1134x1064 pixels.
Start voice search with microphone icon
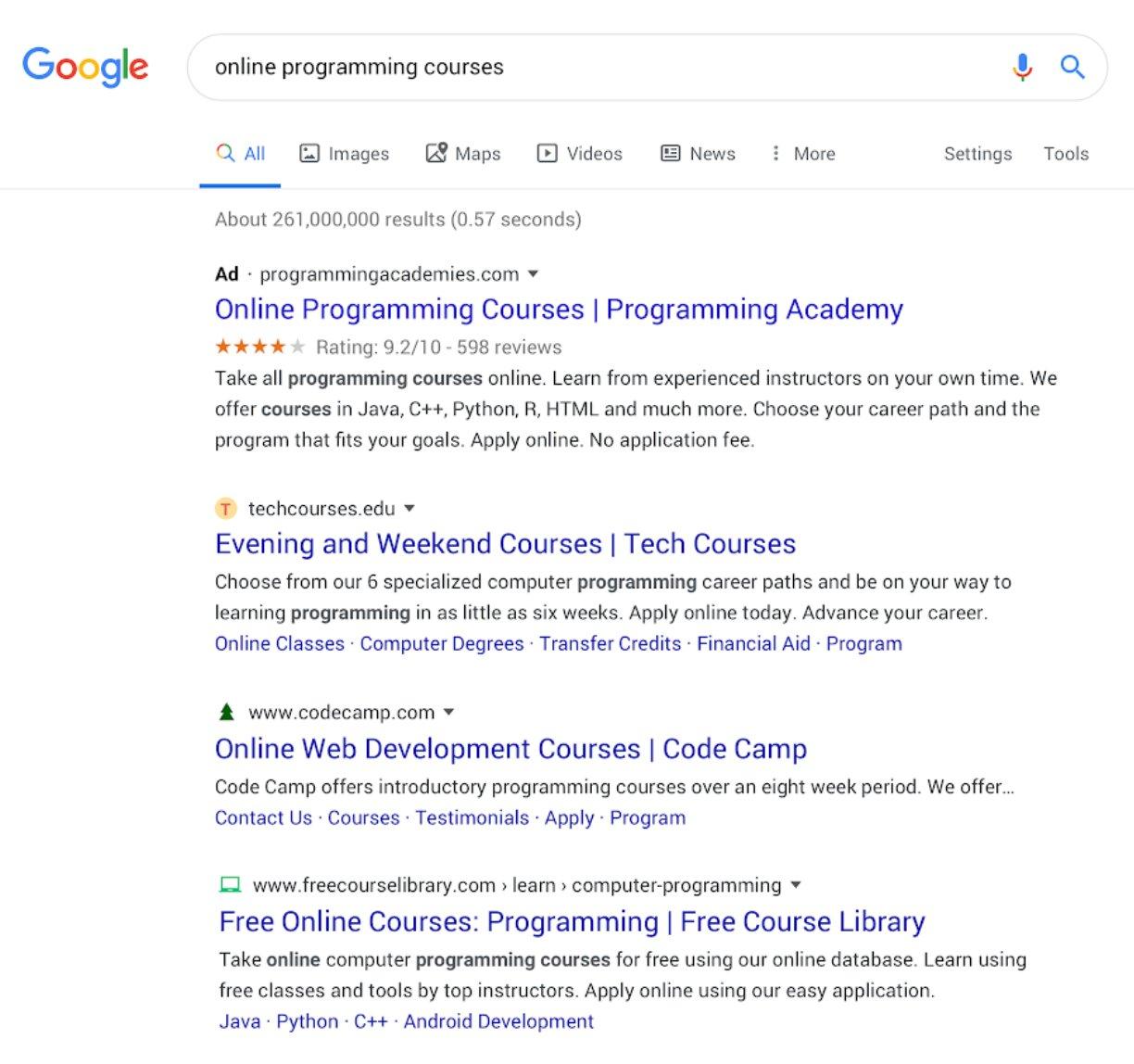[x=1022, y=67]
